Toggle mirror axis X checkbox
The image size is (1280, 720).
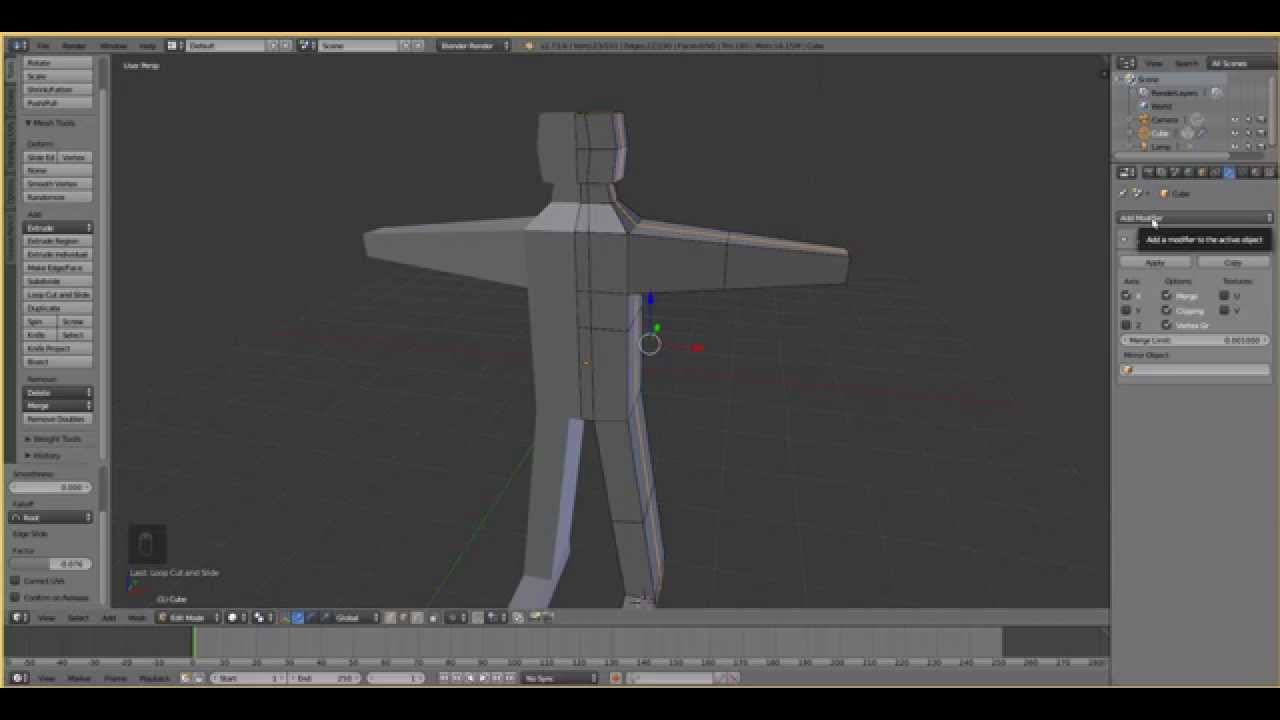(x=1126, y=296)
